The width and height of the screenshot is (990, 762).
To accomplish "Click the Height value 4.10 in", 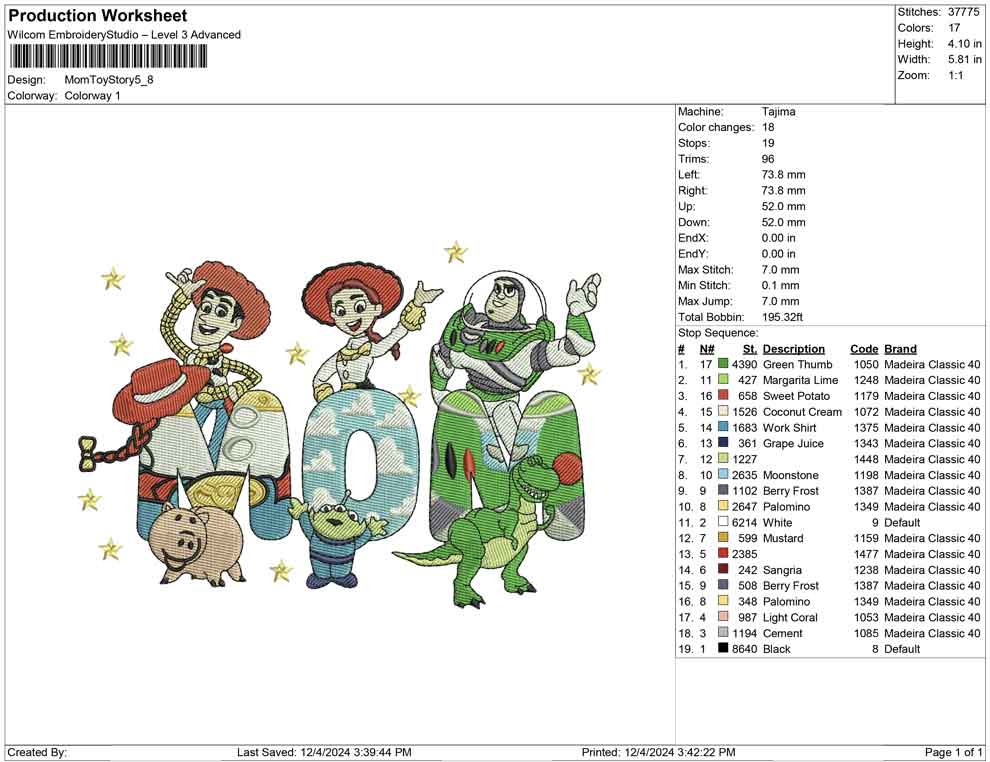I will coord(964,44).
